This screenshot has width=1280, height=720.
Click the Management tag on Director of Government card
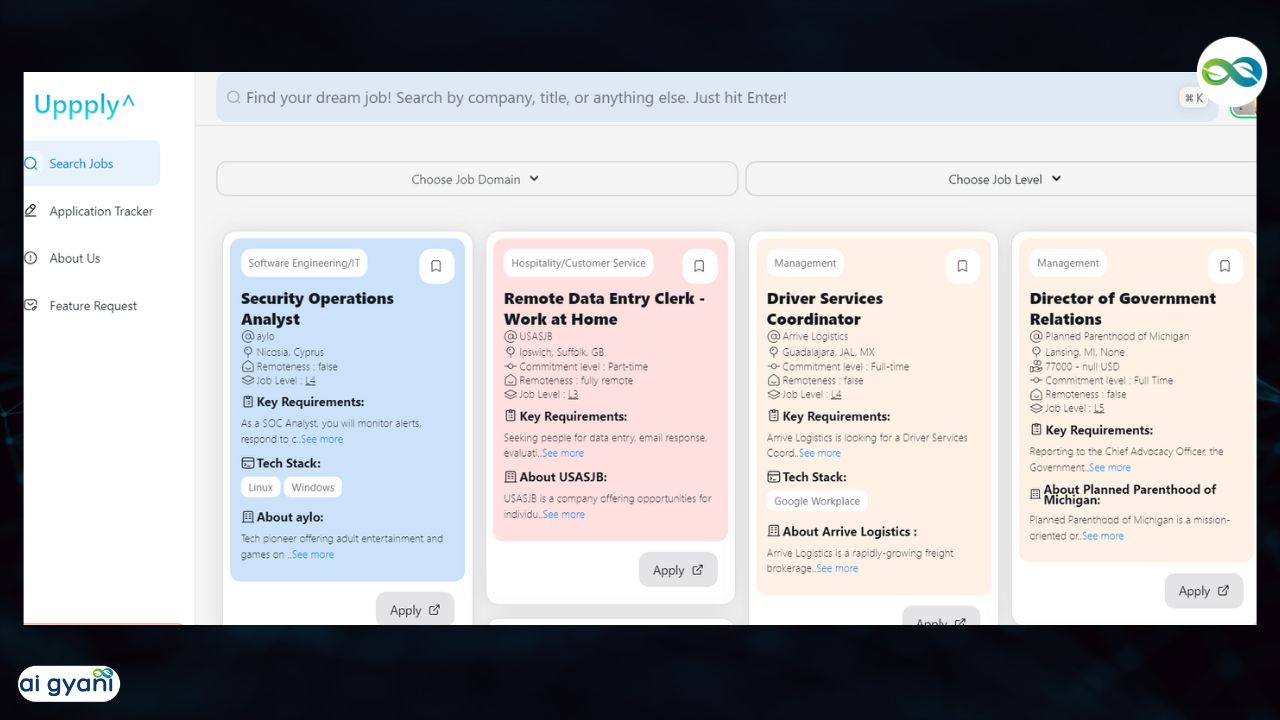point(1068,263)
